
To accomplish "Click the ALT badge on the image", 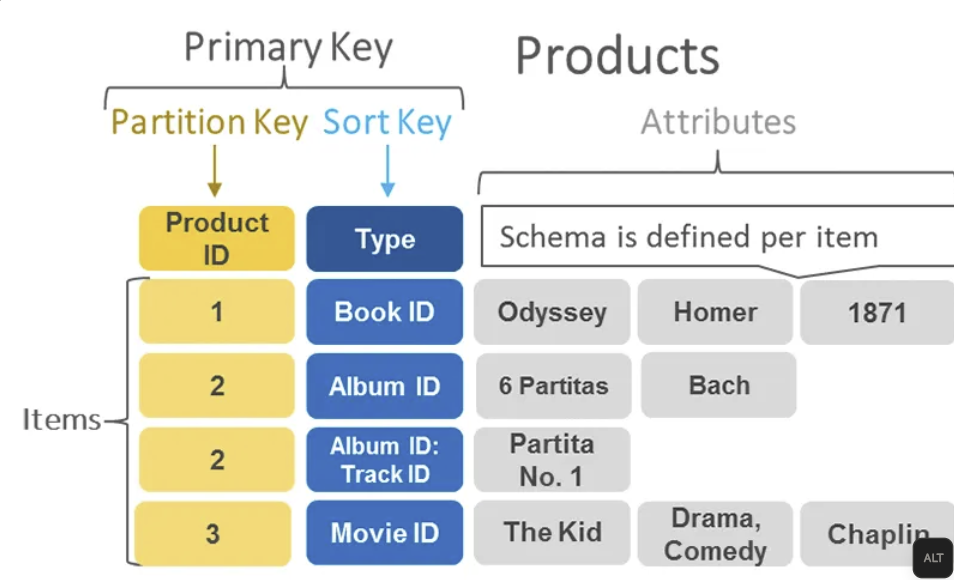I will pos(932,558).
